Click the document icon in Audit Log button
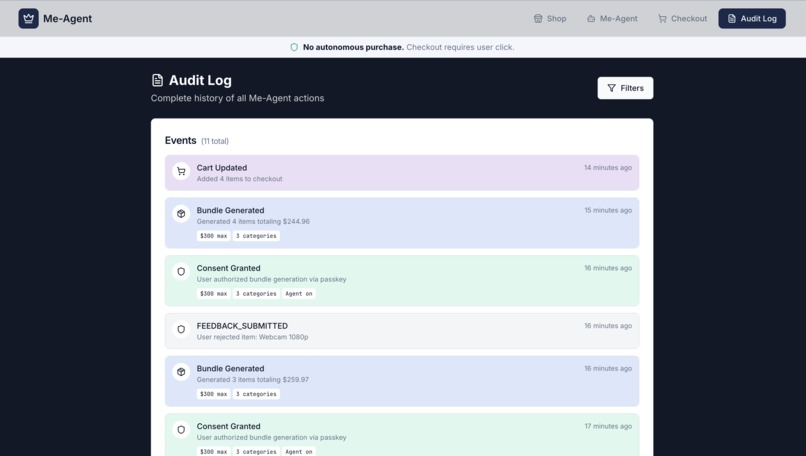The height and width of the screenshot is (456, 806). (x=731, y=19)
